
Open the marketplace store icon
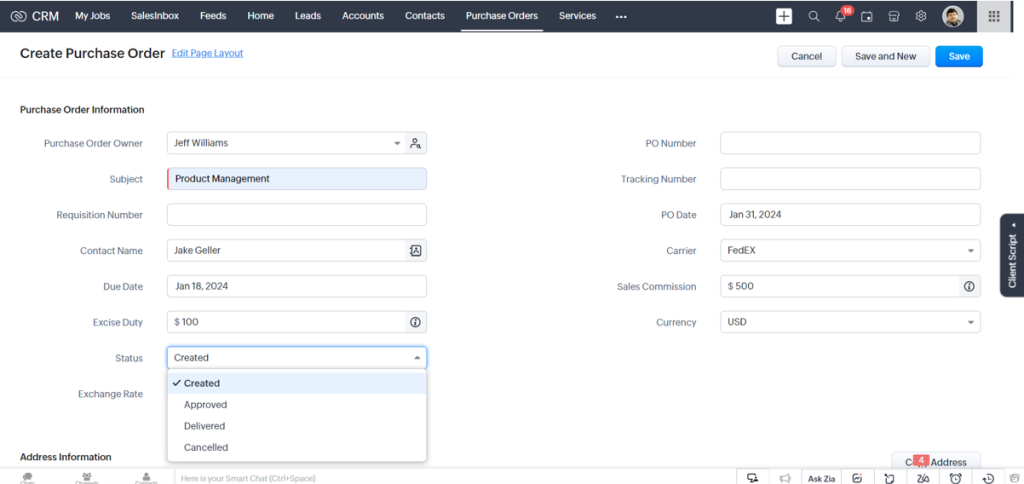tap(894, 16)
